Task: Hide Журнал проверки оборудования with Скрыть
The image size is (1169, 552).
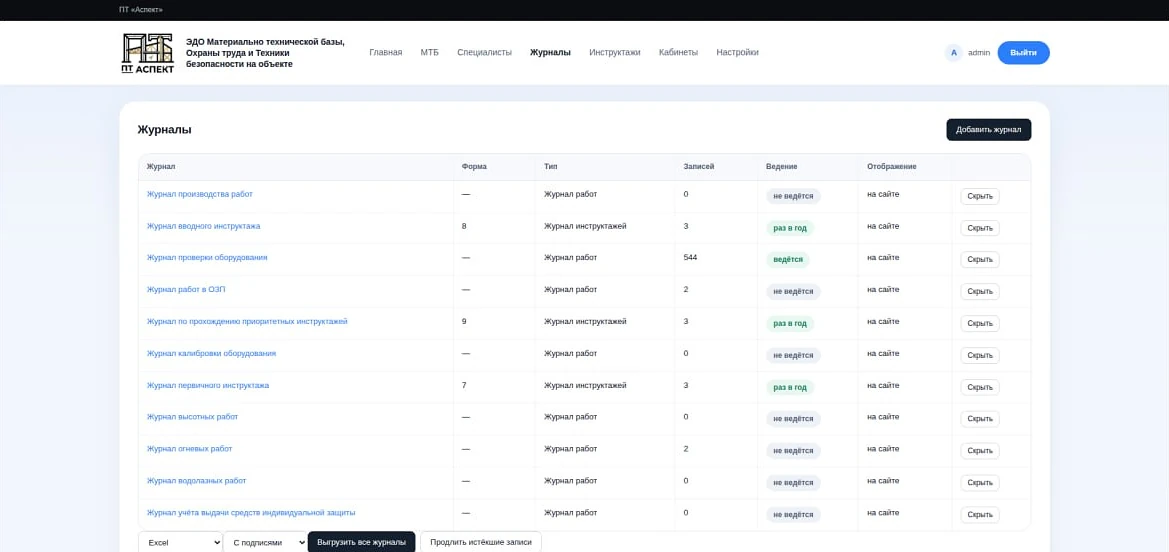Action: tap(980, 260)
